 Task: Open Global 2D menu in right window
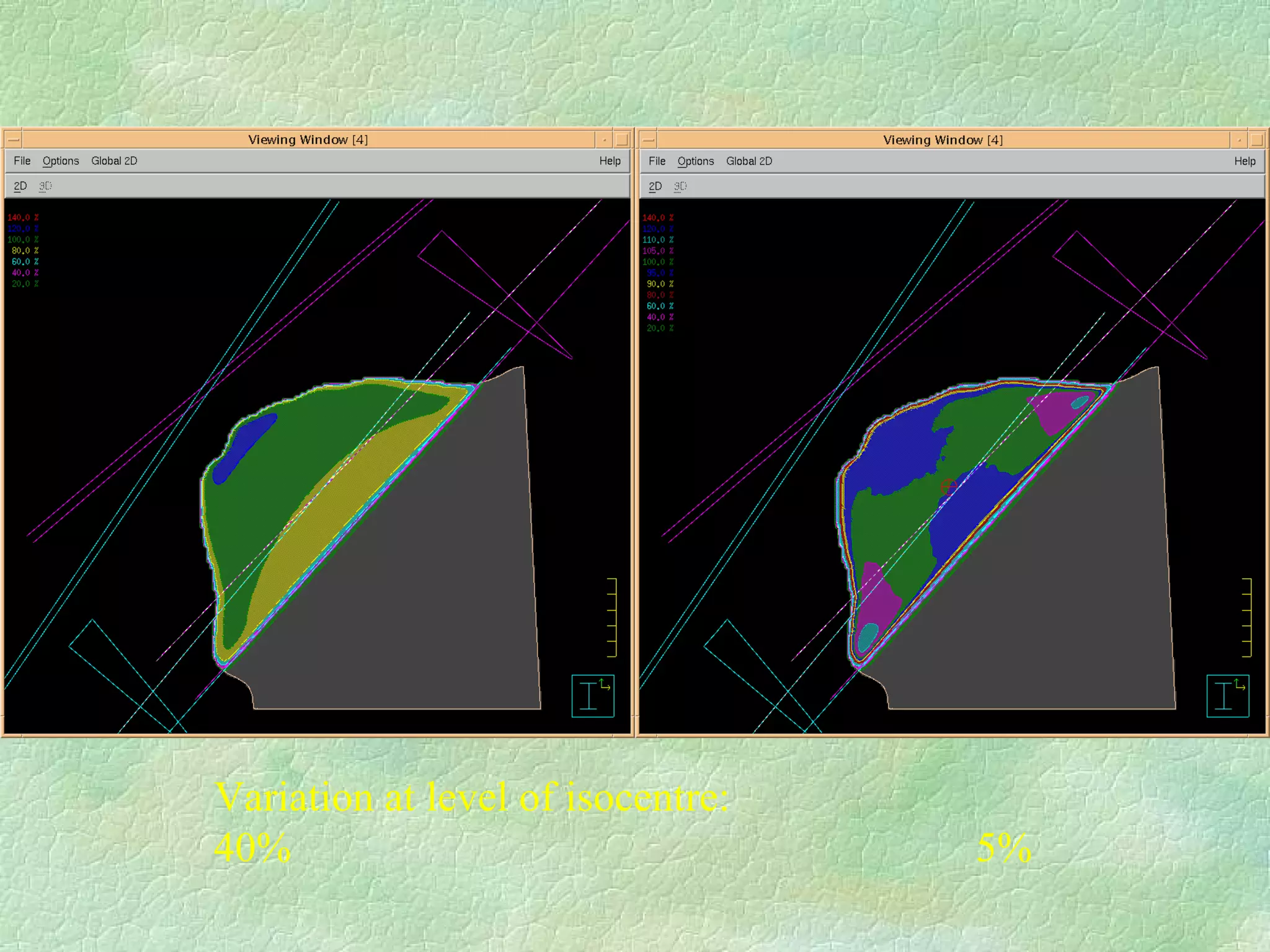[x=749, y=162]
